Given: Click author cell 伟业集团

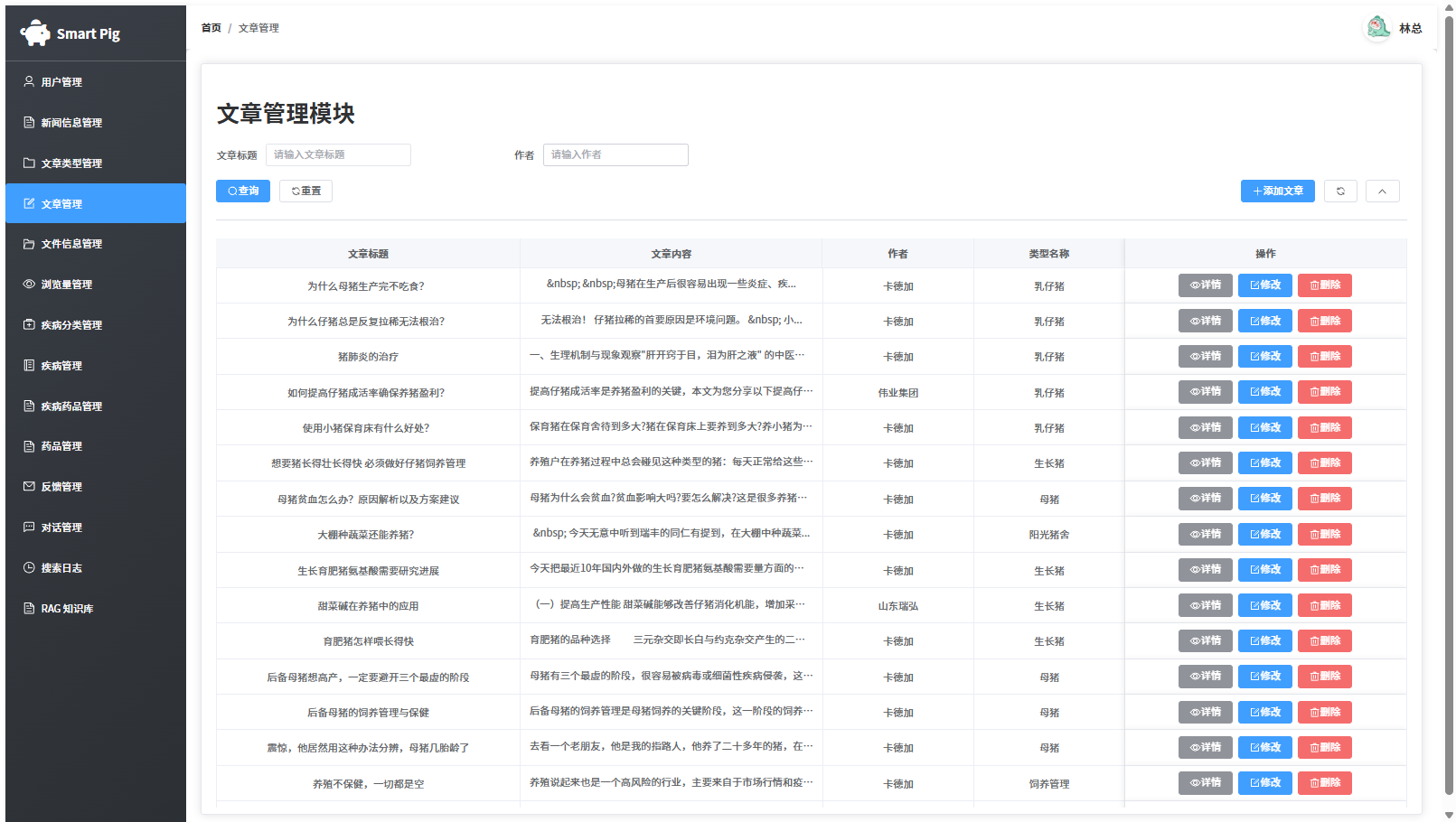Looking at the screenshot, I should [x=897, y=393].
